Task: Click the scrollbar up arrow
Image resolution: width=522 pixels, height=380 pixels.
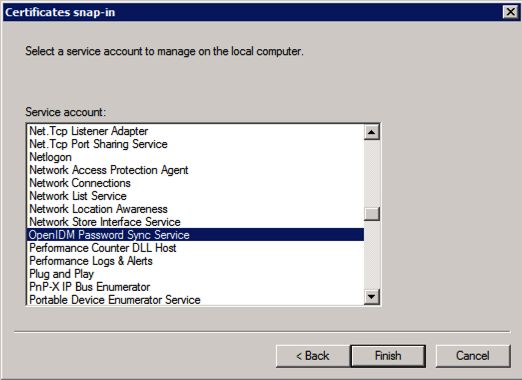Action: click(372, 132)
